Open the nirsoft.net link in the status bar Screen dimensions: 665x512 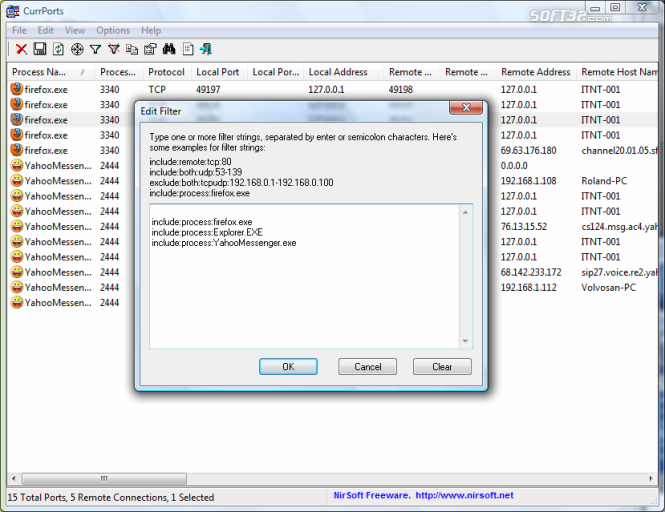click(464, 495)
